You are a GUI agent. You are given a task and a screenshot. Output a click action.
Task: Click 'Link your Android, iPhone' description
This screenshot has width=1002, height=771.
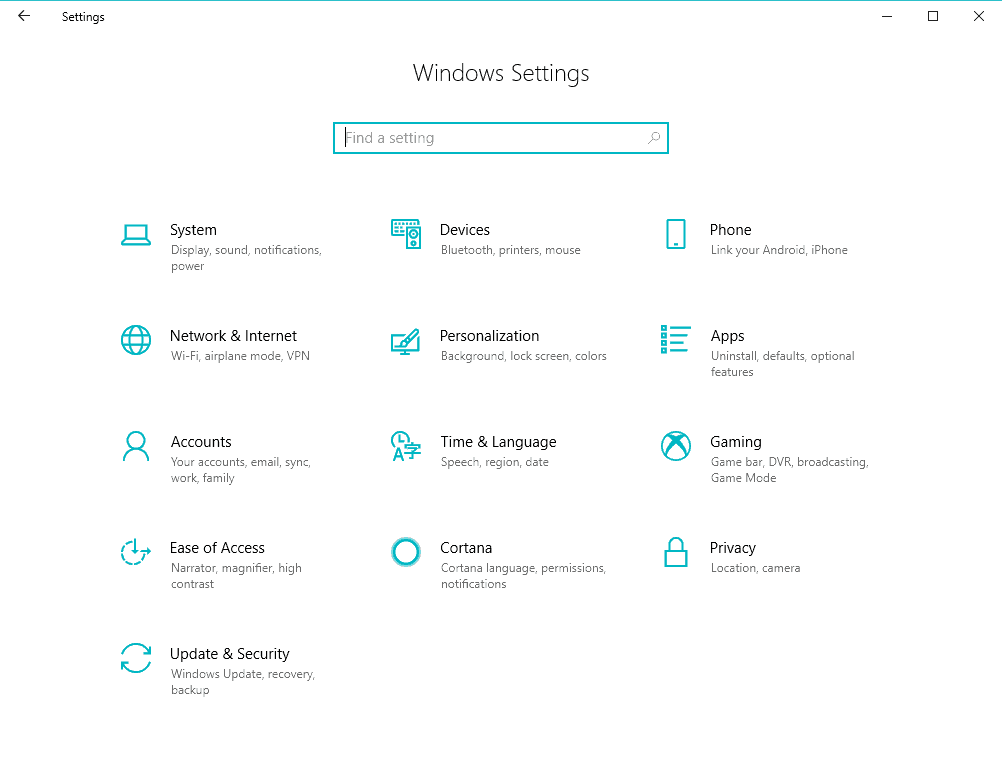click(x=779, y=250)
